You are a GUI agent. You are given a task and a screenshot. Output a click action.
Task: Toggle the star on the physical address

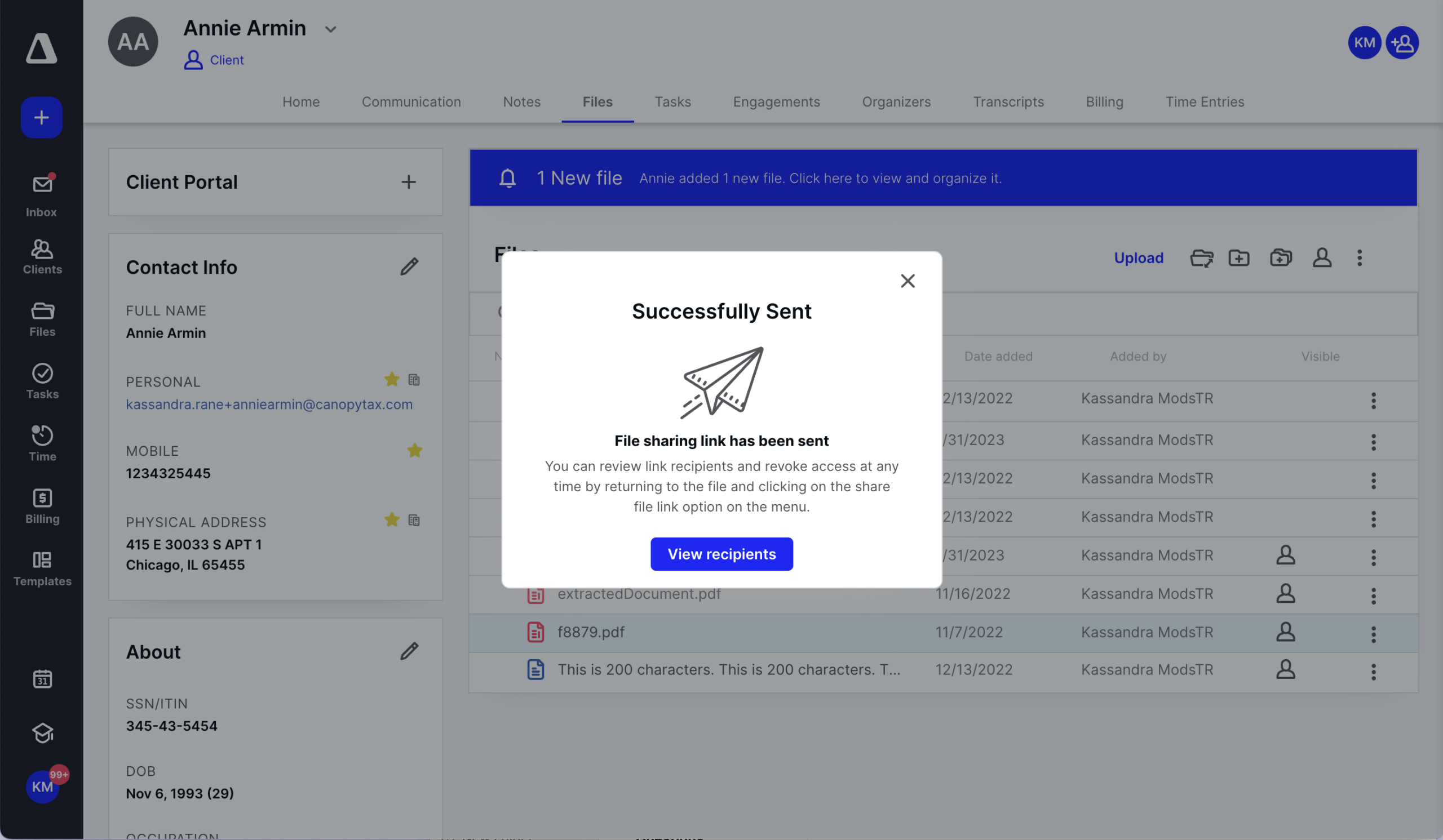(x=392, y=520)
